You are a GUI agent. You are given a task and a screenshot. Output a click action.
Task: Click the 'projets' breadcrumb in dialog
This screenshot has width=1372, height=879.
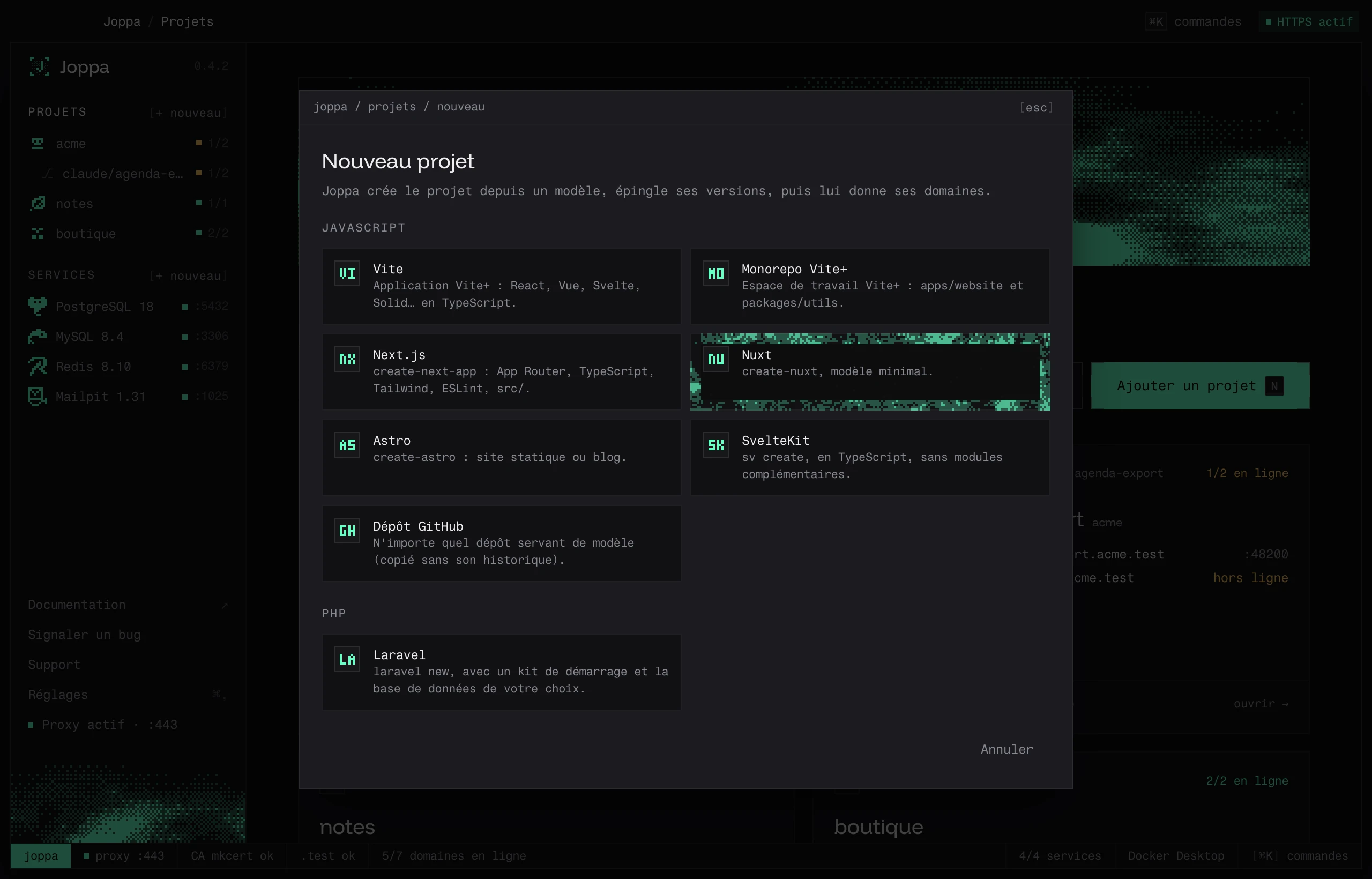[x=392, y=107]
